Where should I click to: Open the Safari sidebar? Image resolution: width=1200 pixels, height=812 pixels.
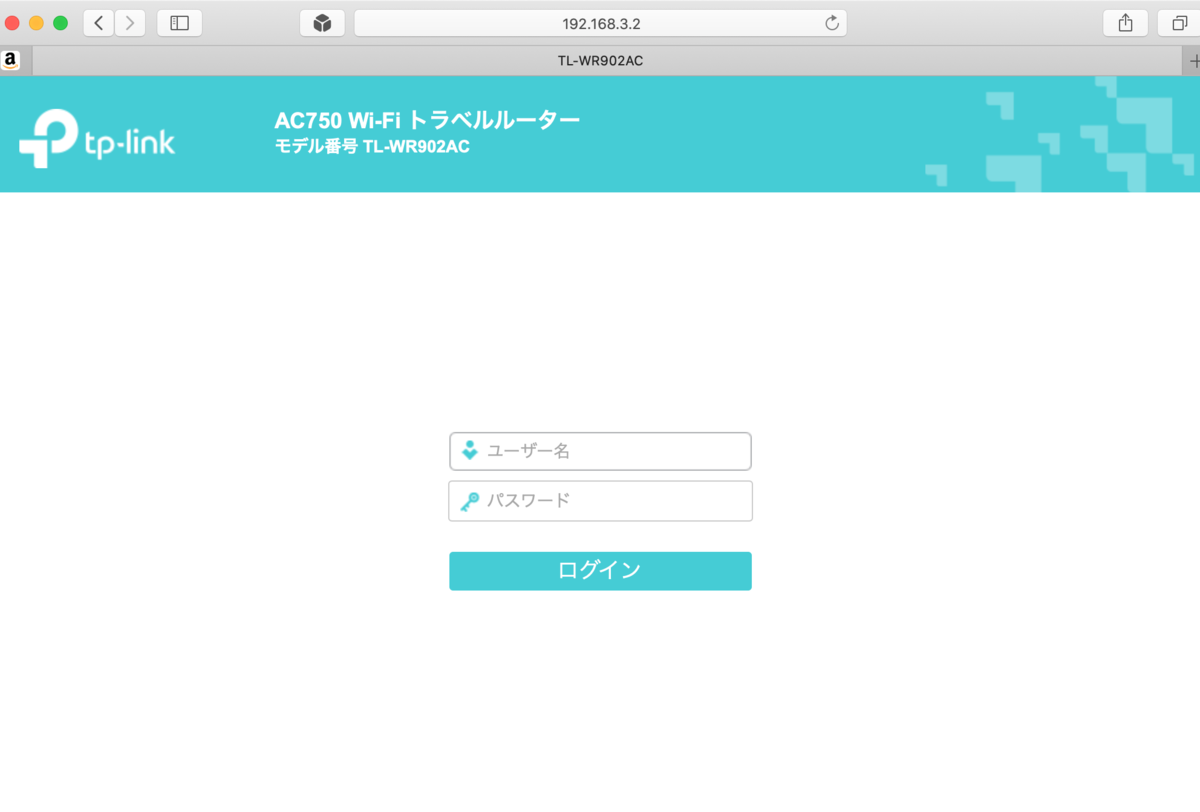coord(179,22)
